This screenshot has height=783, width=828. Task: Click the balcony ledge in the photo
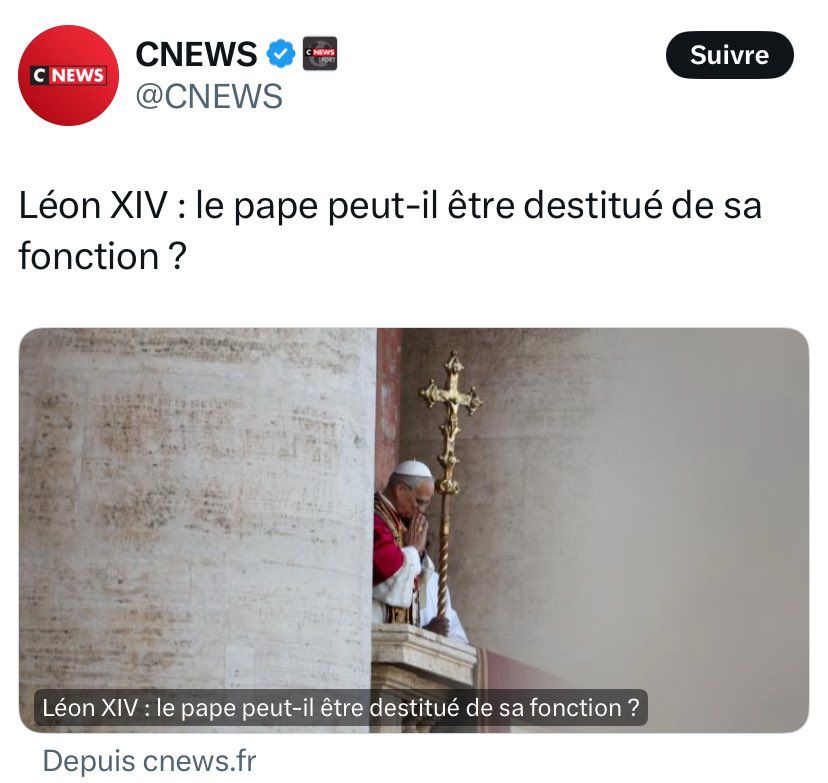click(x=424, y=657)
